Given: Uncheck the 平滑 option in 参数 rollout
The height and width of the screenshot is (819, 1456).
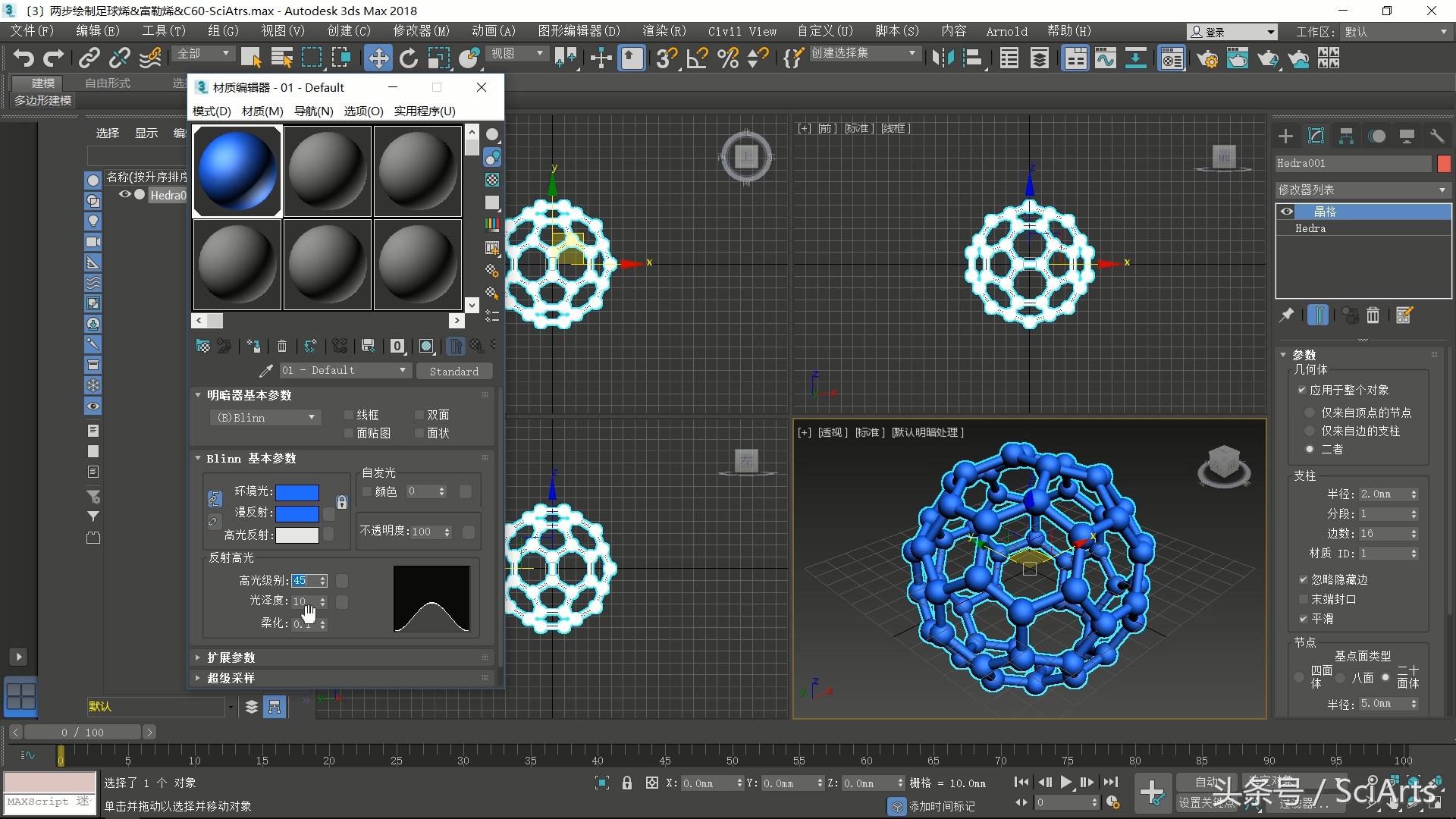Looking at the screenshot, I should click(x=1302, y=619).
